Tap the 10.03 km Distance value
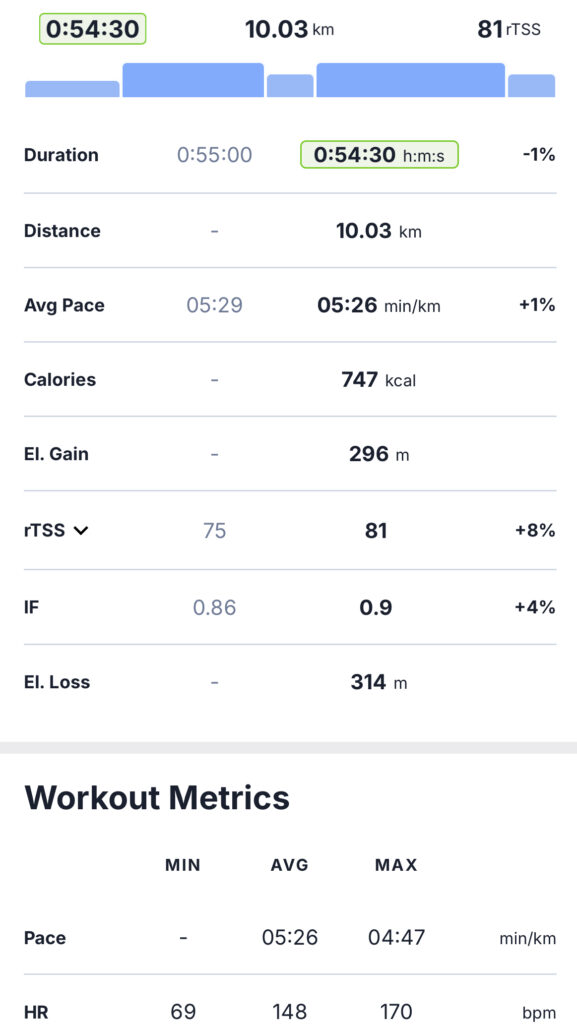Image resolution: width=577 pixels, height=1024 pixels. (x=379, y=231)
